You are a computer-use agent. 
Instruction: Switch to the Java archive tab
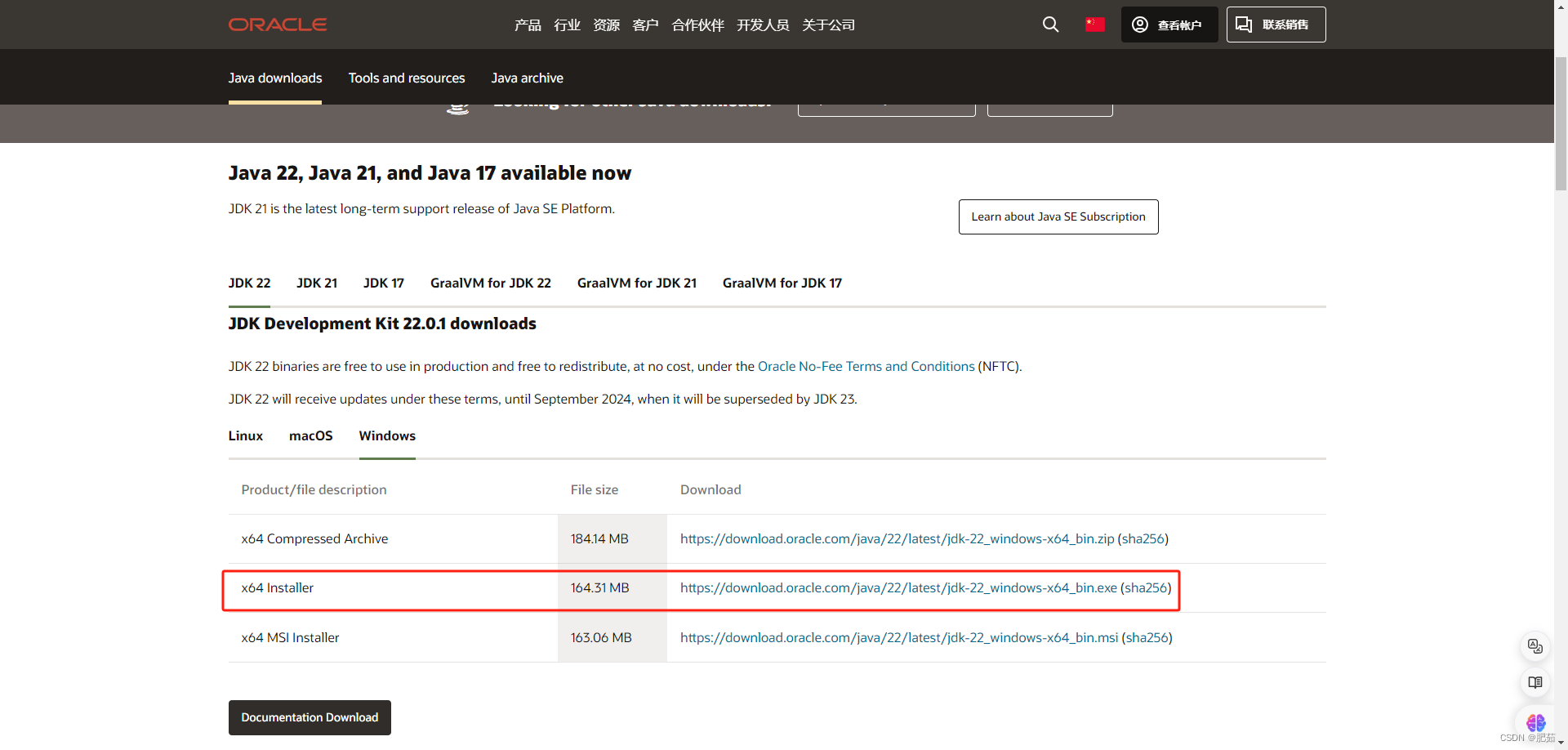pyautogui.click(x=527, y=78)
